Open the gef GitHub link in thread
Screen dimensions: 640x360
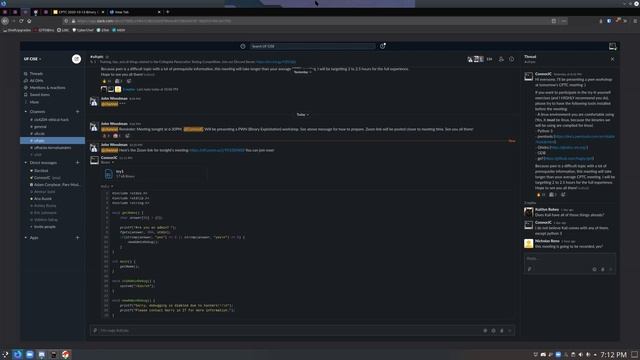569,158
